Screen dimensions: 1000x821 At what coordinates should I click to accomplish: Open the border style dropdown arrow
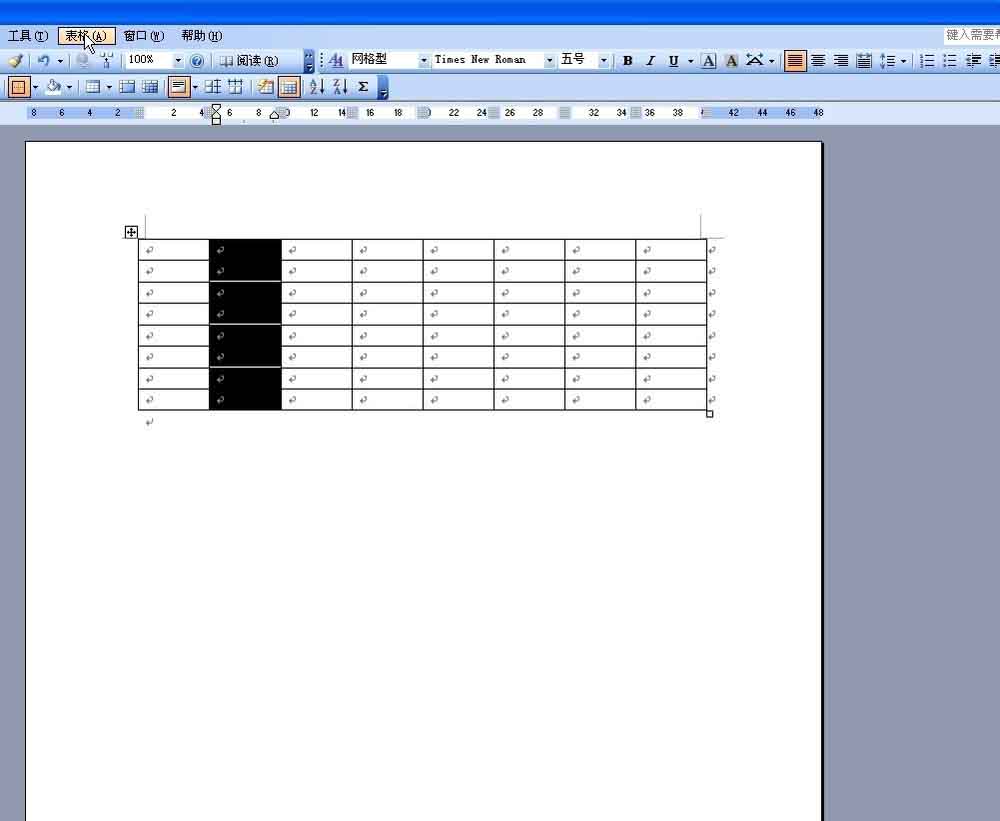point(36,87)
